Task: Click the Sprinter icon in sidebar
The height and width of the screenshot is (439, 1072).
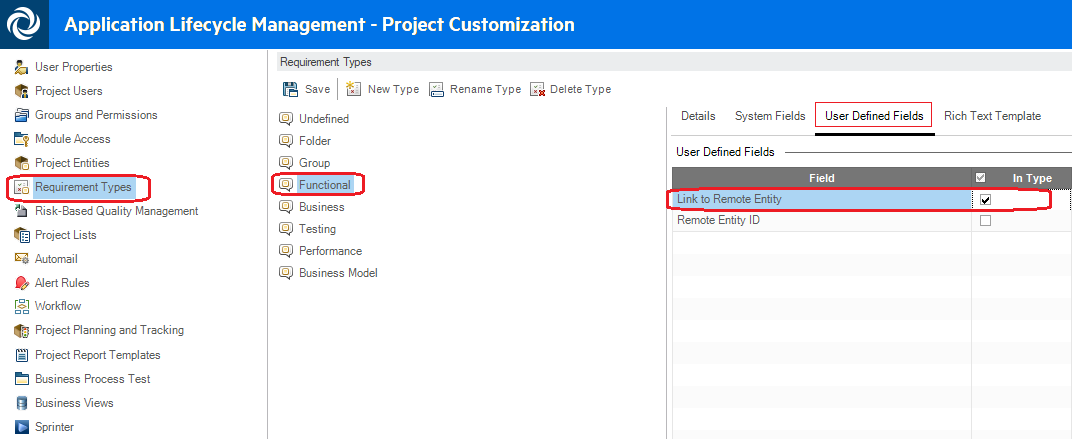Action: coord(22,427)
